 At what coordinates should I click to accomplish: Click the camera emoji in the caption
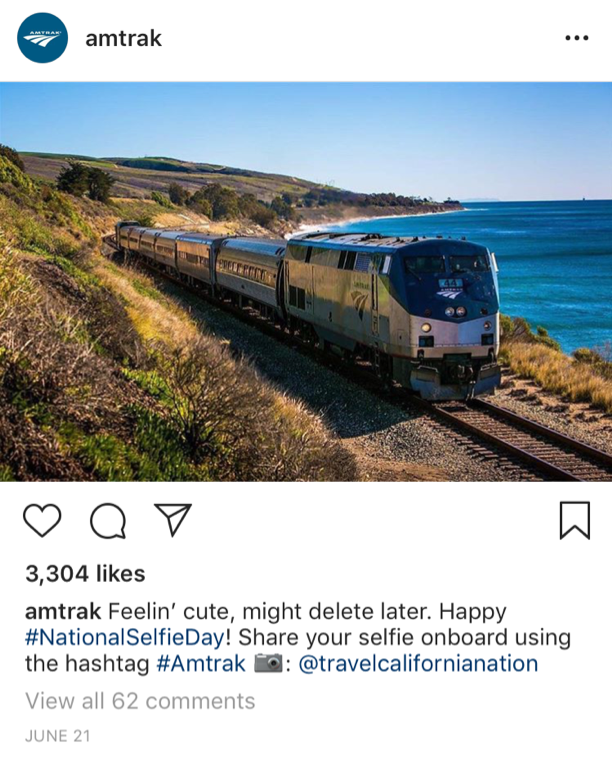click(x=268, y=663)
